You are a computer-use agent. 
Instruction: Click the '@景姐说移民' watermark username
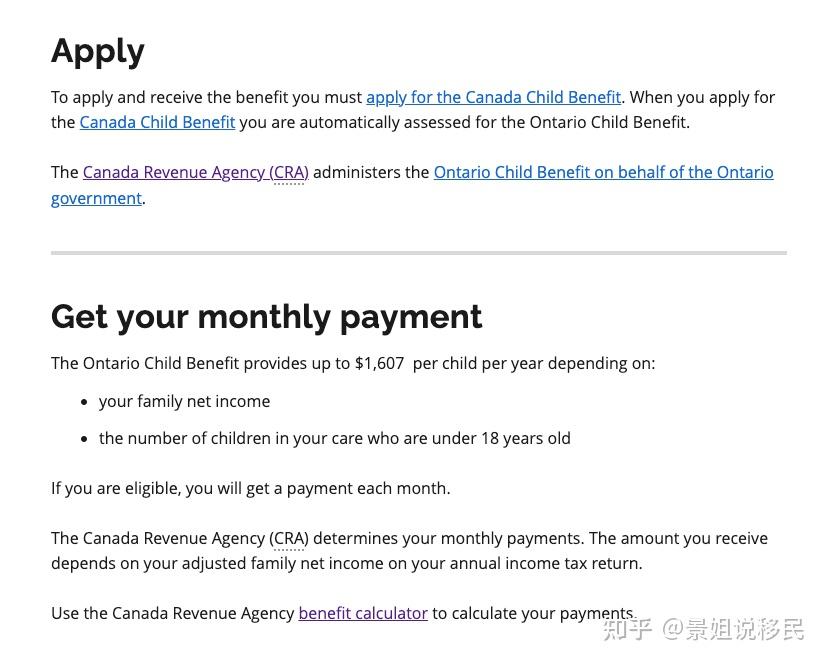pos(733,630)
